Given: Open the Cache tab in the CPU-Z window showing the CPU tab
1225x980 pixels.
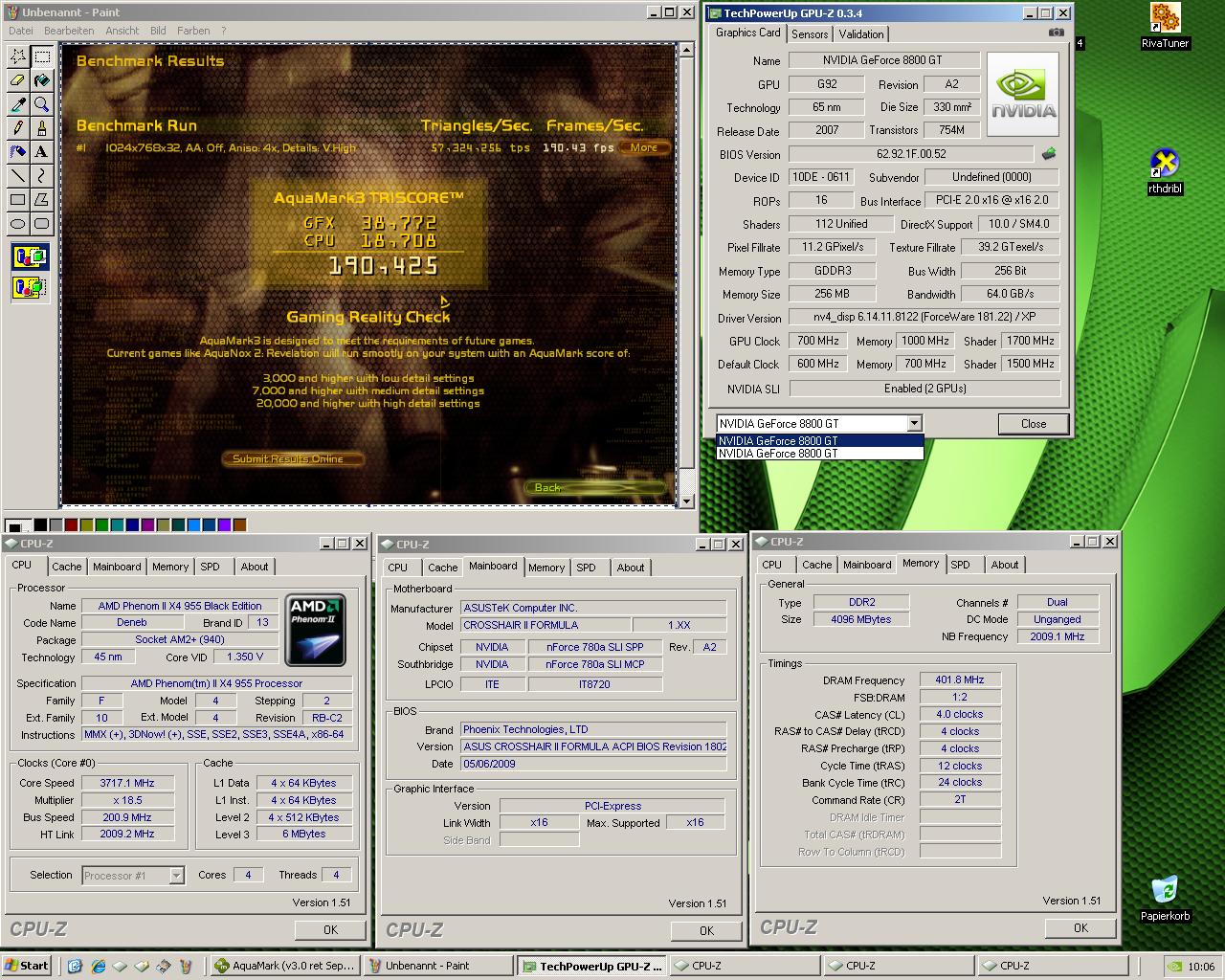Looking at the screenshot, I should [67, 567].
